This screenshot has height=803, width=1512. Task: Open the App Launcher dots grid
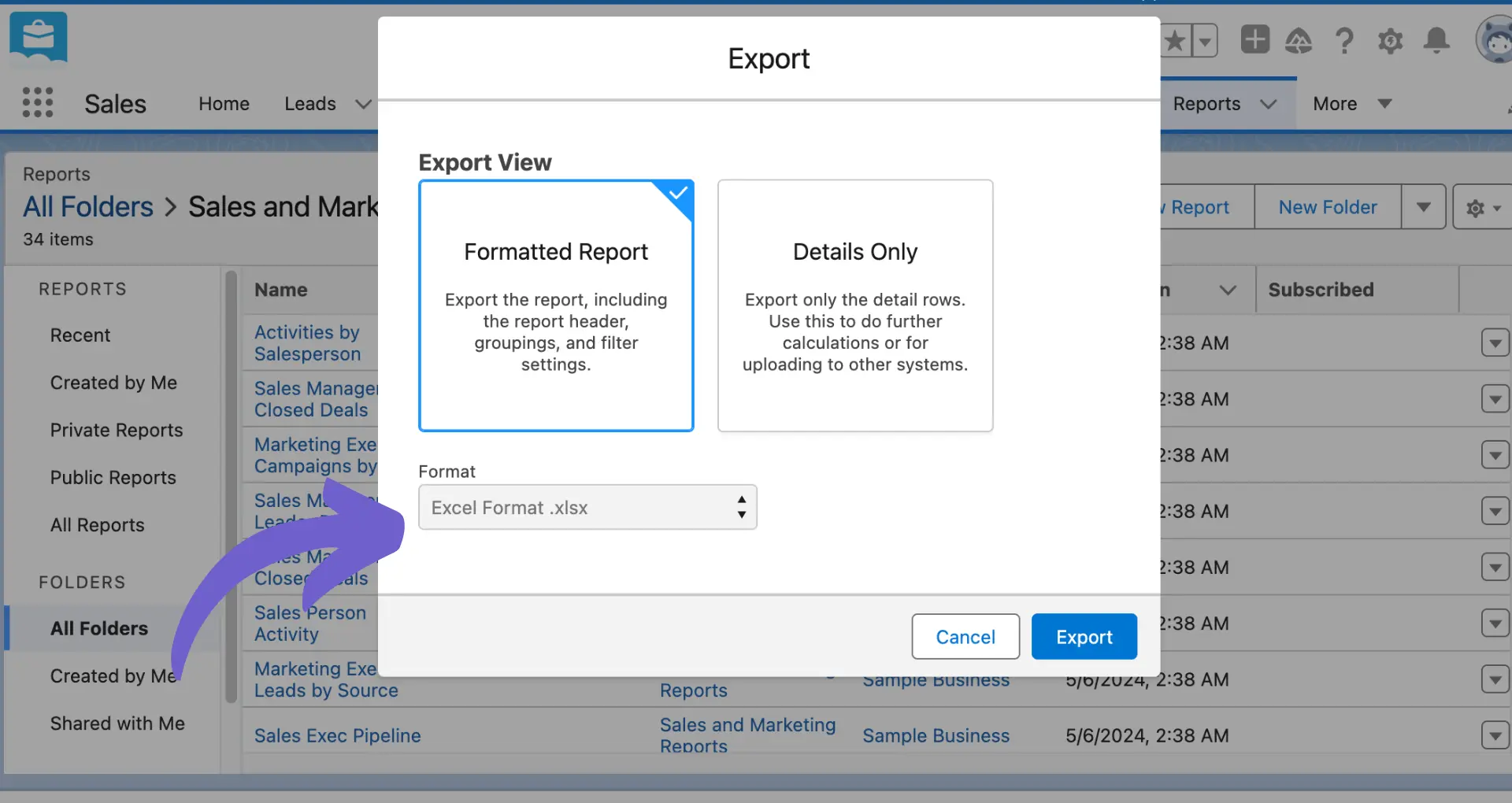[38, 103]
